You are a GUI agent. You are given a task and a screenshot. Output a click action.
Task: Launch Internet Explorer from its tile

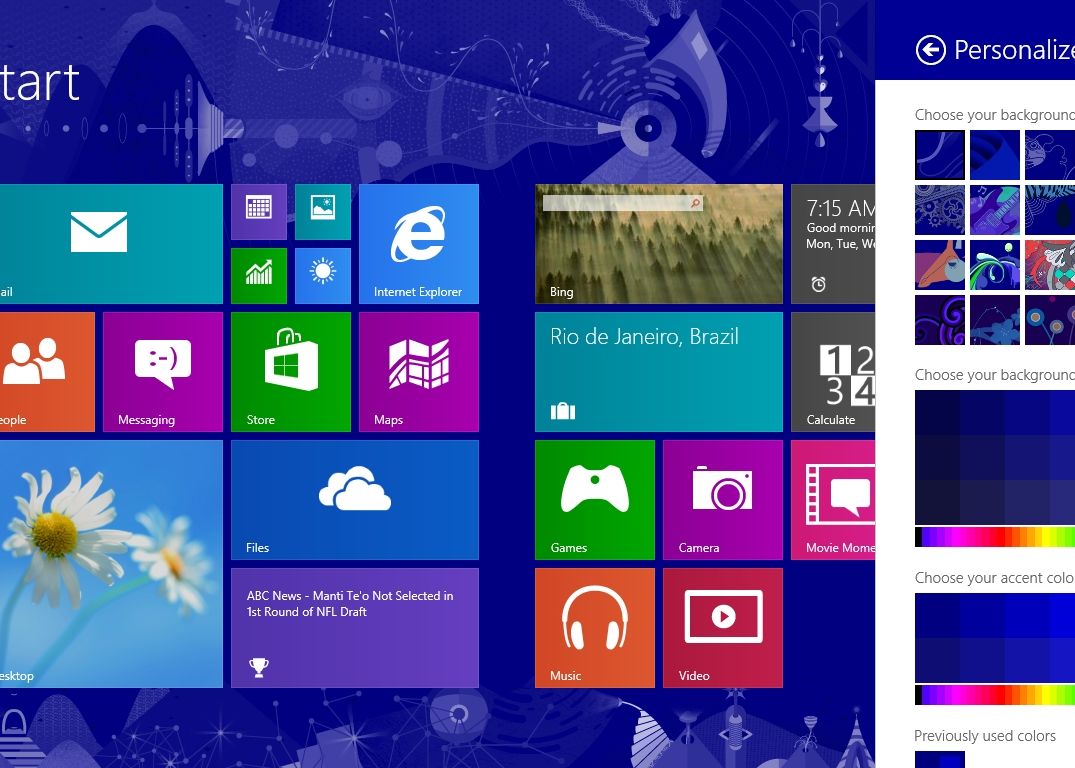point(419,243)
